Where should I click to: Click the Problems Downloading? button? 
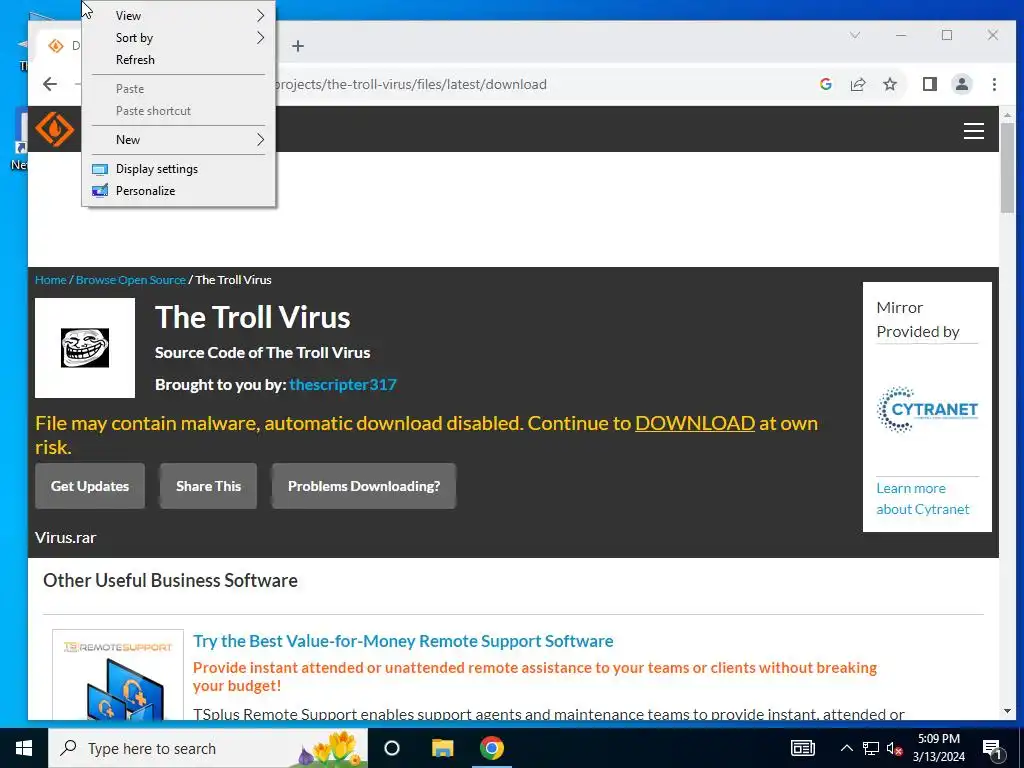pos(364,486)
